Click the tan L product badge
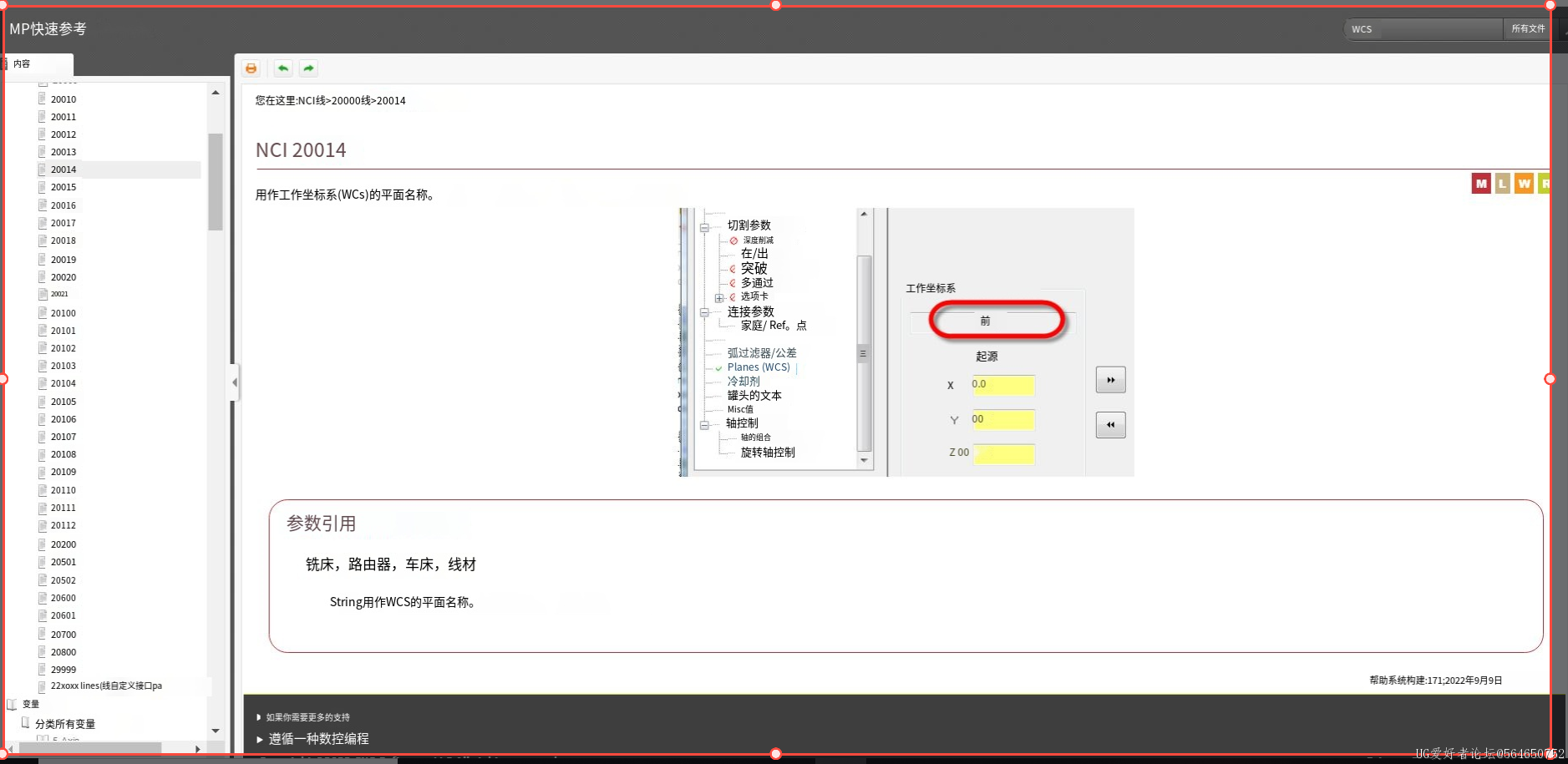The width and height of the screenshot is (1568, 764). [x=1503, y=184]
